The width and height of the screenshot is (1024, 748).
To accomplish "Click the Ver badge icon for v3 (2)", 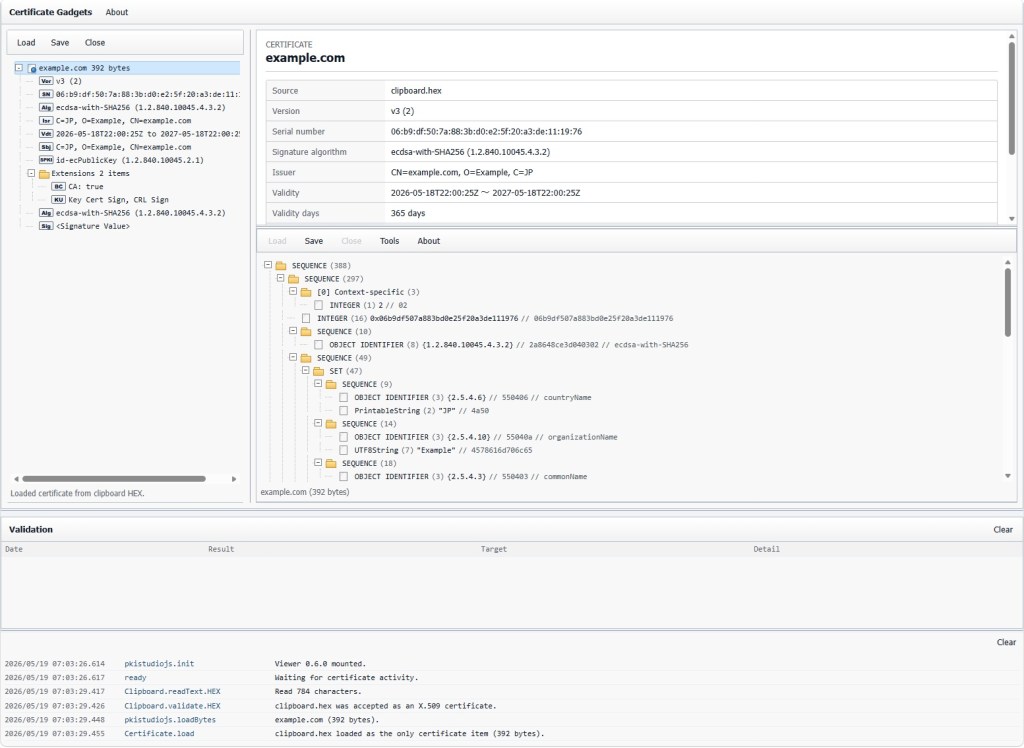I will [46, 81].
